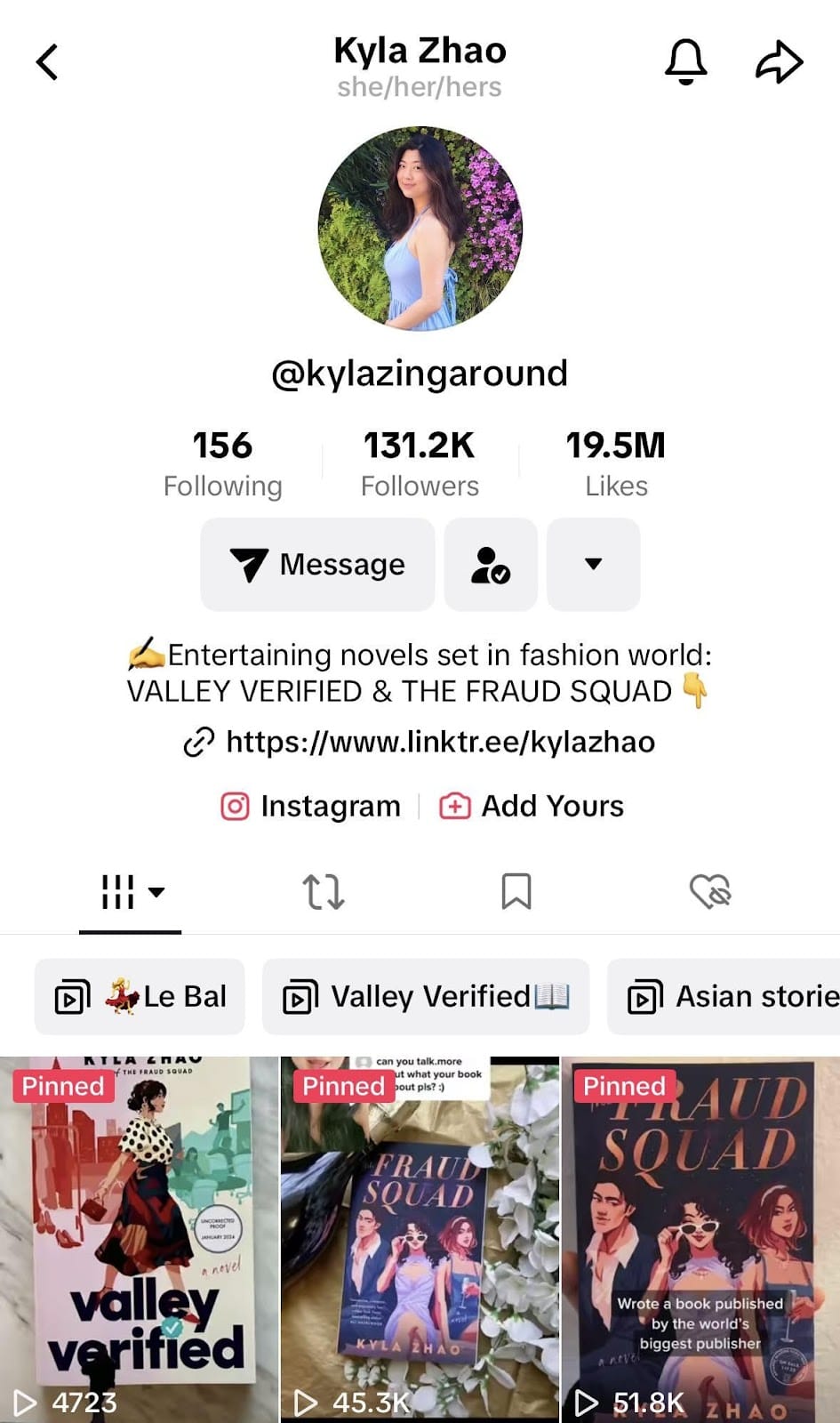Open the Valley Verified playlist
Image resolution: width=840 pixels, height=1423 pixels.
coord(426,997)
